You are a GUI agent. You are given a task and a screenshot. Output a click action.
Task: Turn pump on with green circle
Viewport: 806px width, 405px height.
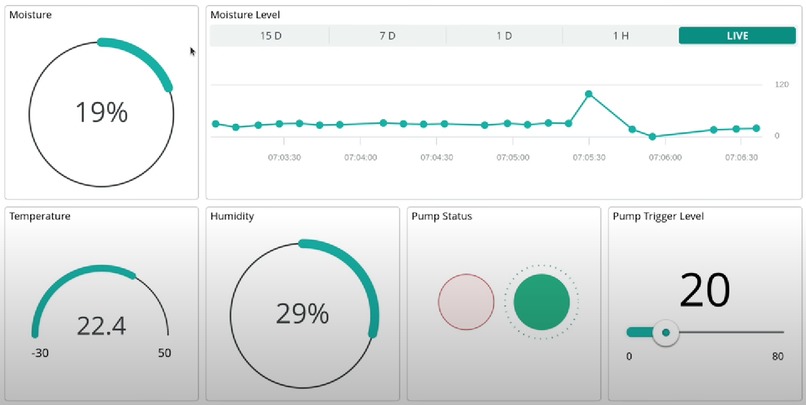click(x=541, y=302)
